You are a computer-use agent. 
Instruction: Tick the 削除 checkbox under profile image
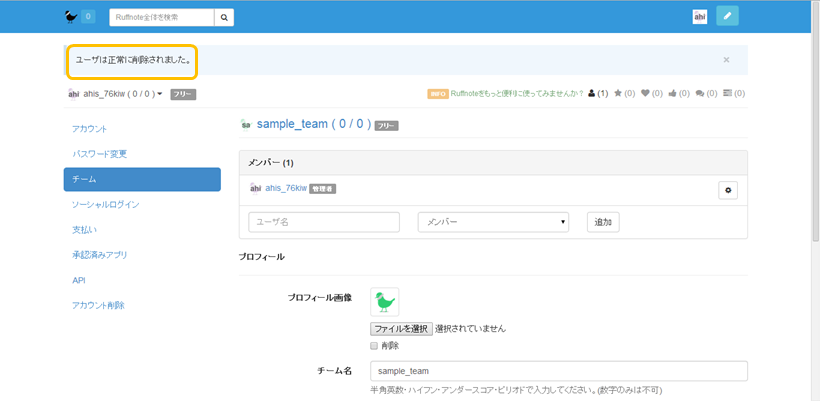pos(374,346)
